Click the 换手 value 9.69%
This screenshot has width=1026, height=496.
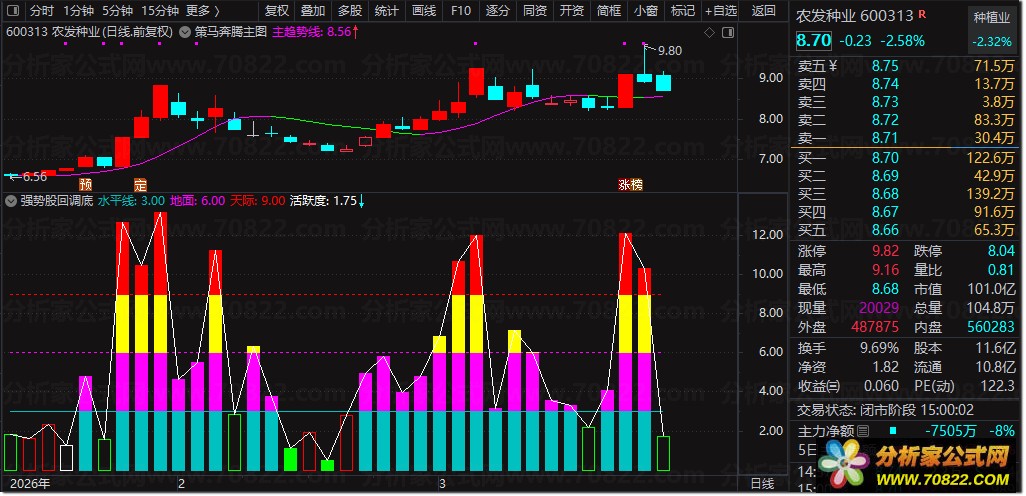click(877, 348)
